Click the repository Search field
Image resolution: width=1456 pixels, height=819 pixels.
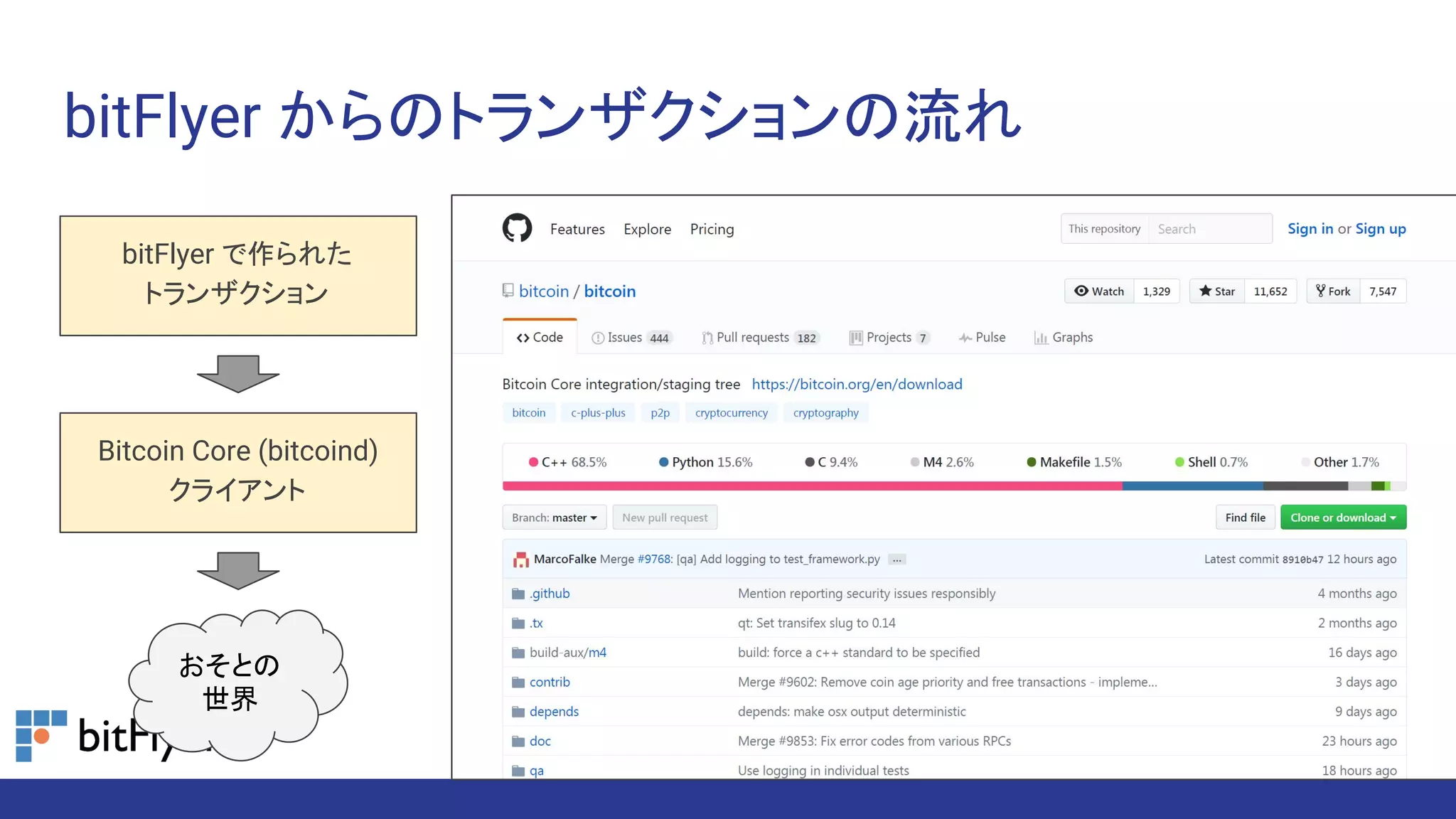(1210, 229)
